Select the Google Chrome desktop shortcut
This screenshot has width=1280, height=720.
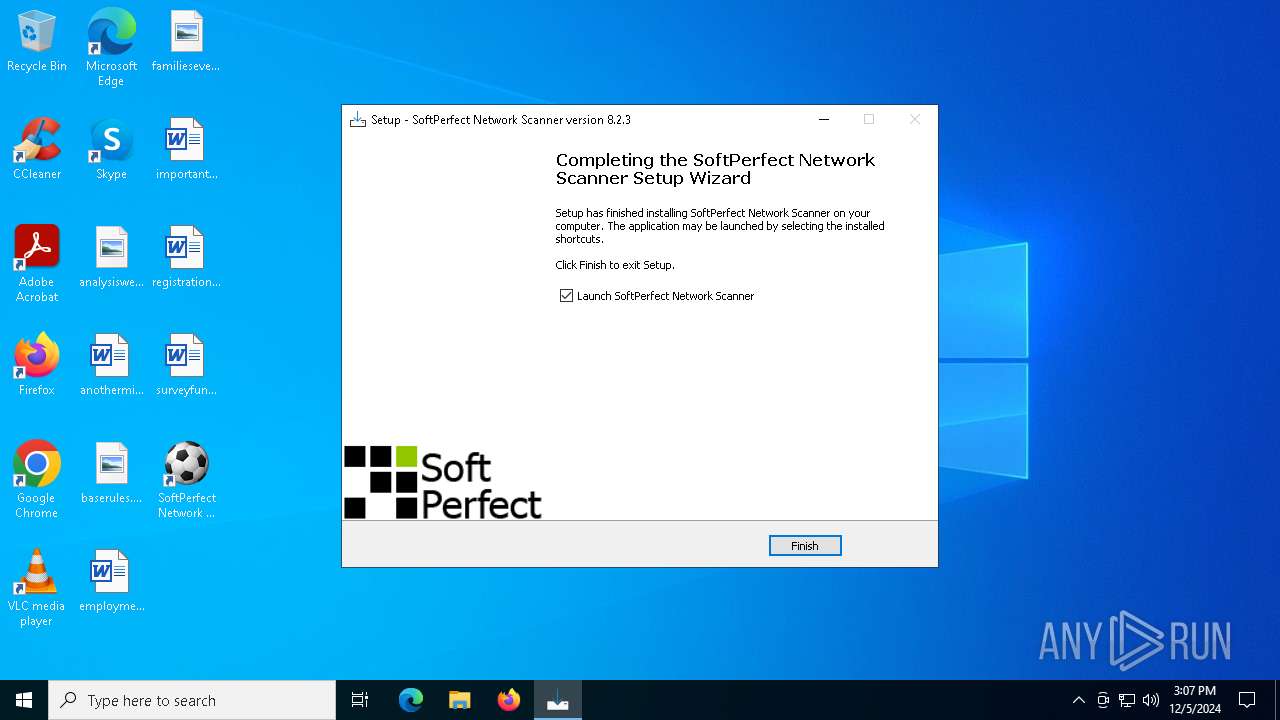(x=37, y=480)
